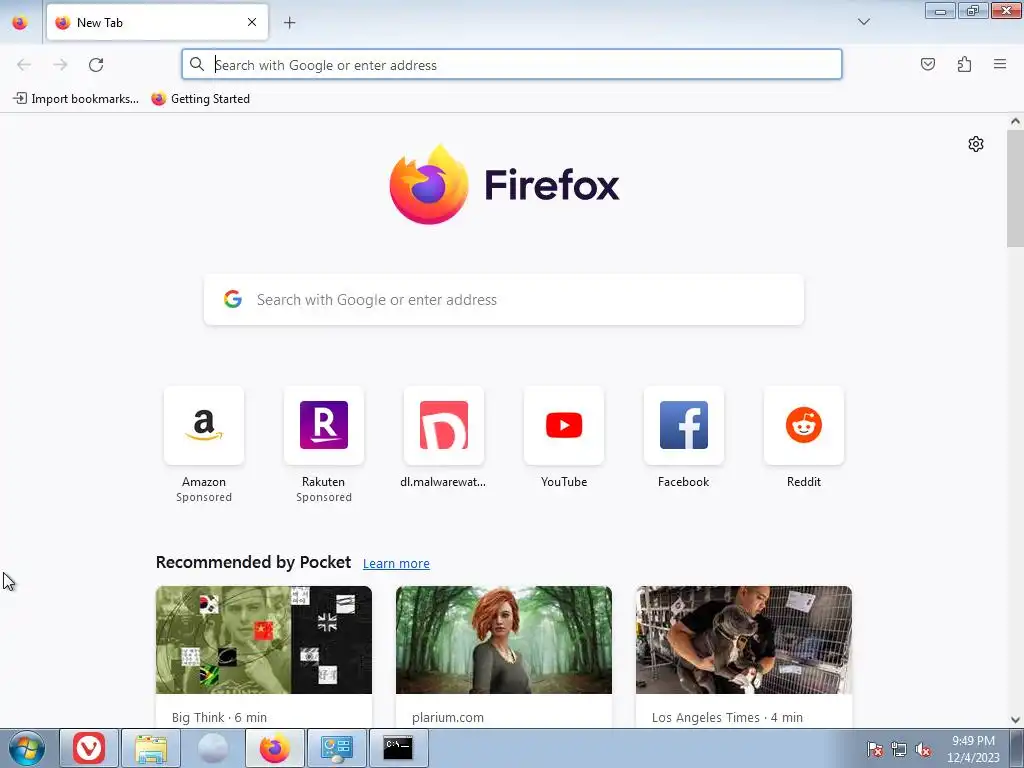Open the Windows Start menu orb
Viewport: 1024px width, 768px height.
[x=27, y=748]
